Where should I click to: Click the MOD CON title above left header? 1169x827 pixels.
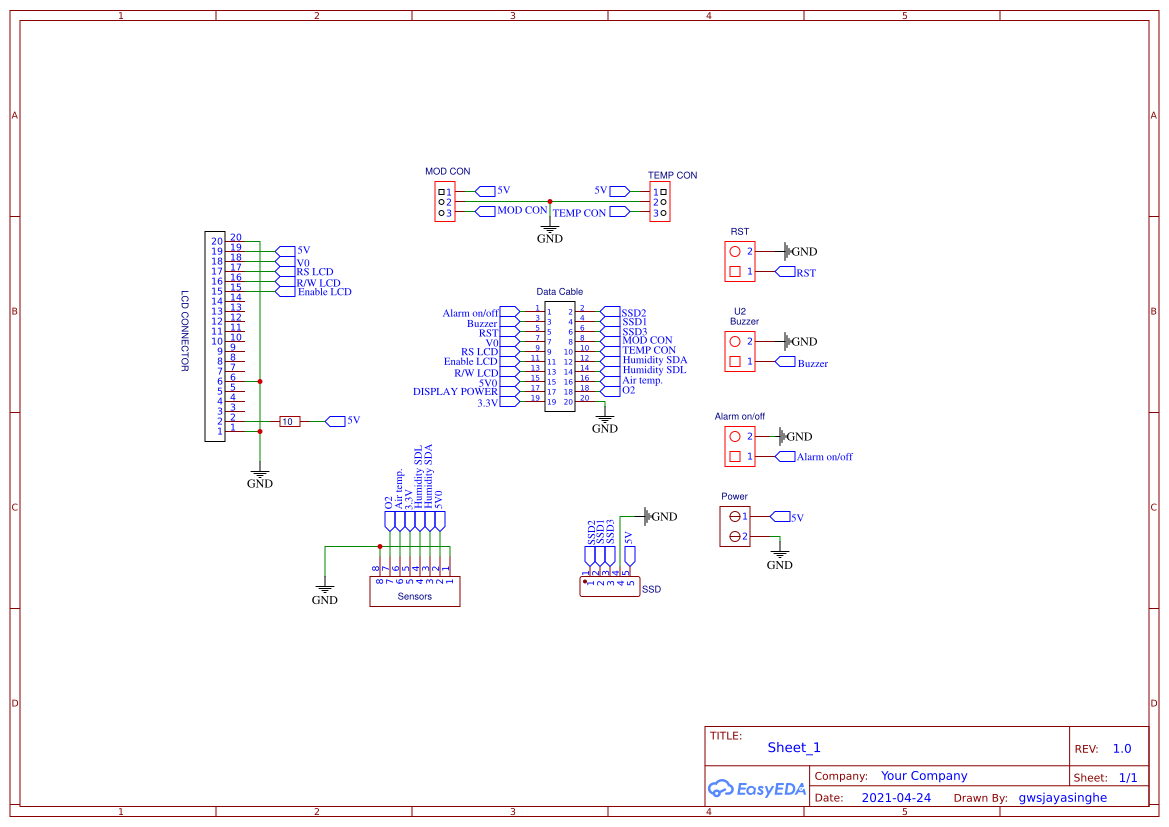pyautogui.click(x=447, y=172)
